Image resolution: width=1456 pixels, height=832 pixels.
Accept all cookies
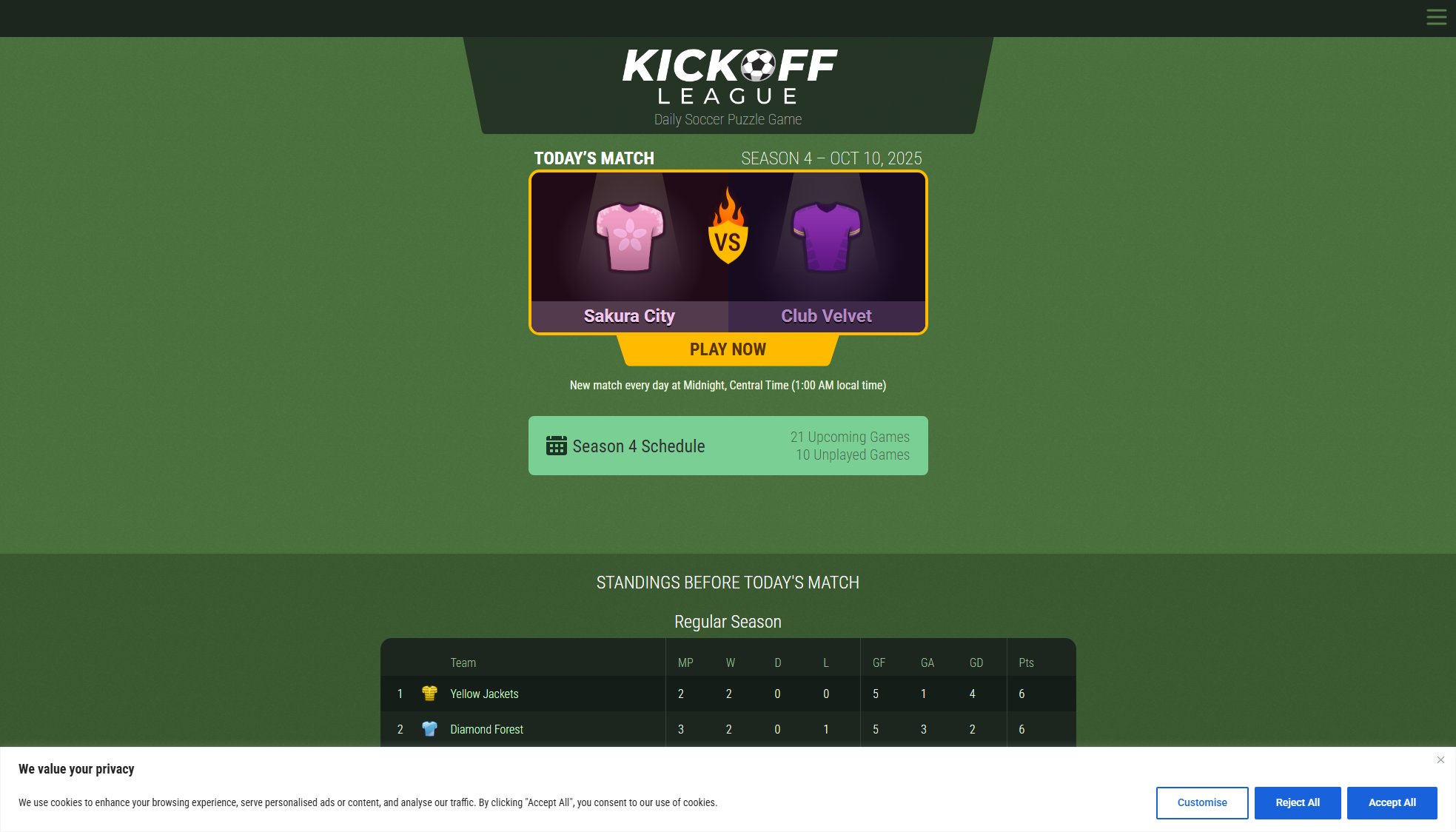(1392, 803)
